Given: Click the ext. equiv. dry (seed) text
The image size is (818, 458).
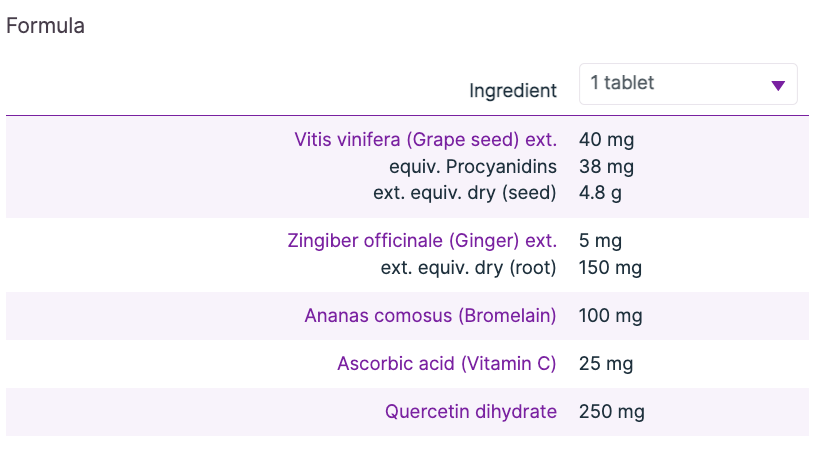Looking at the screenshot, I should [x=464, y=192].
